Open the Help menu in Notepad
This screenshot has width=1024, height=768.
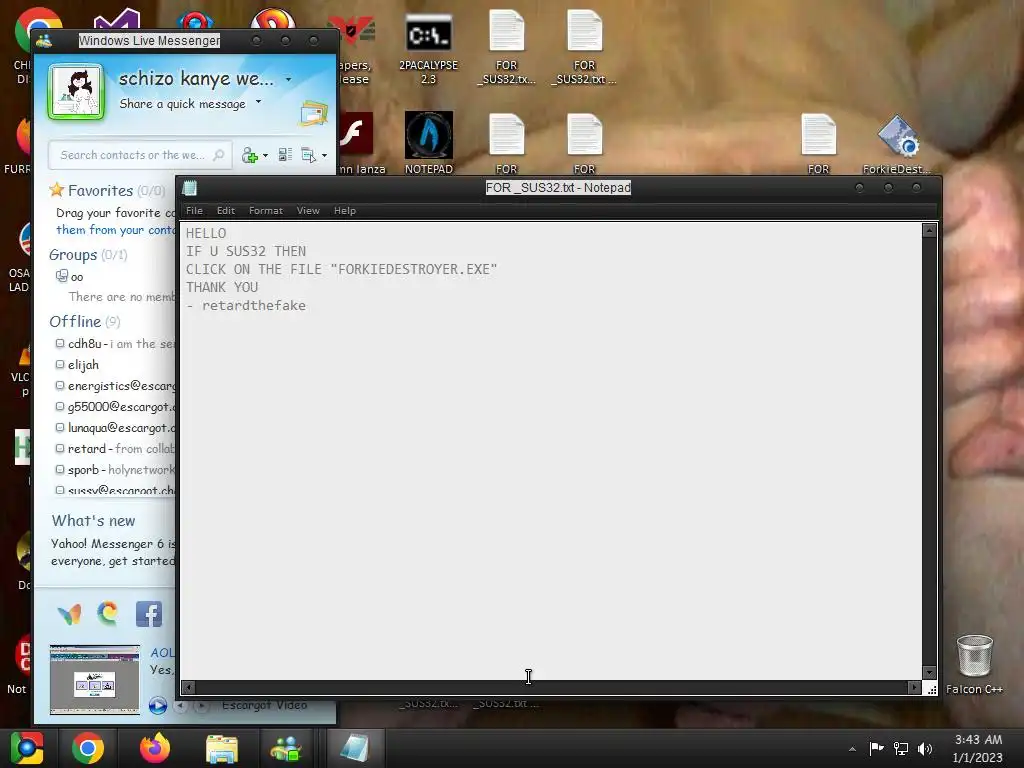(x=345, y=210)
